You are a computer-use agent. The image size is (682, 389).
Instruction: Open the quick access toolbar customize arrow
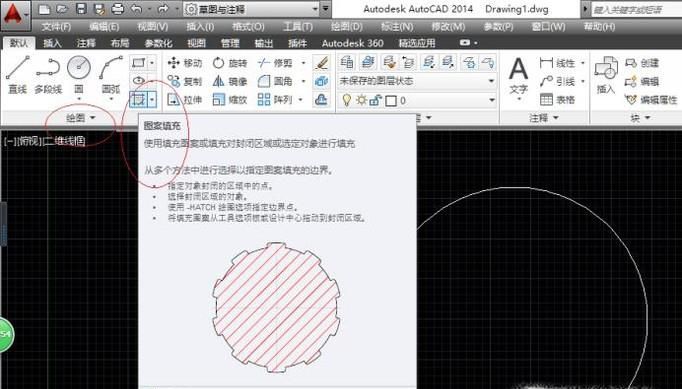coord(325,9)
